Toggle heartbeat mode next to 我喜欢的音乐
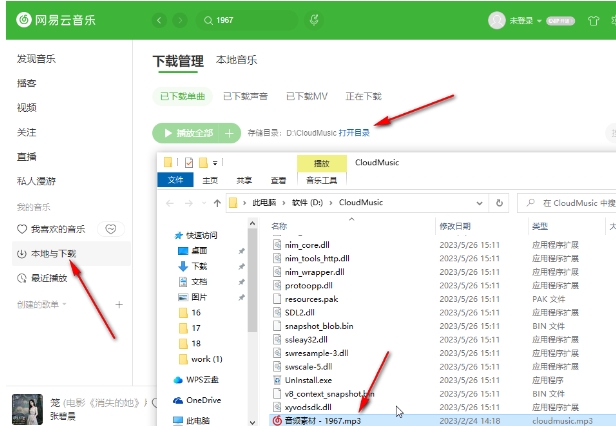The height and width of the screenshot is (426, 616). pyautogui.click(x=111, y=229)
